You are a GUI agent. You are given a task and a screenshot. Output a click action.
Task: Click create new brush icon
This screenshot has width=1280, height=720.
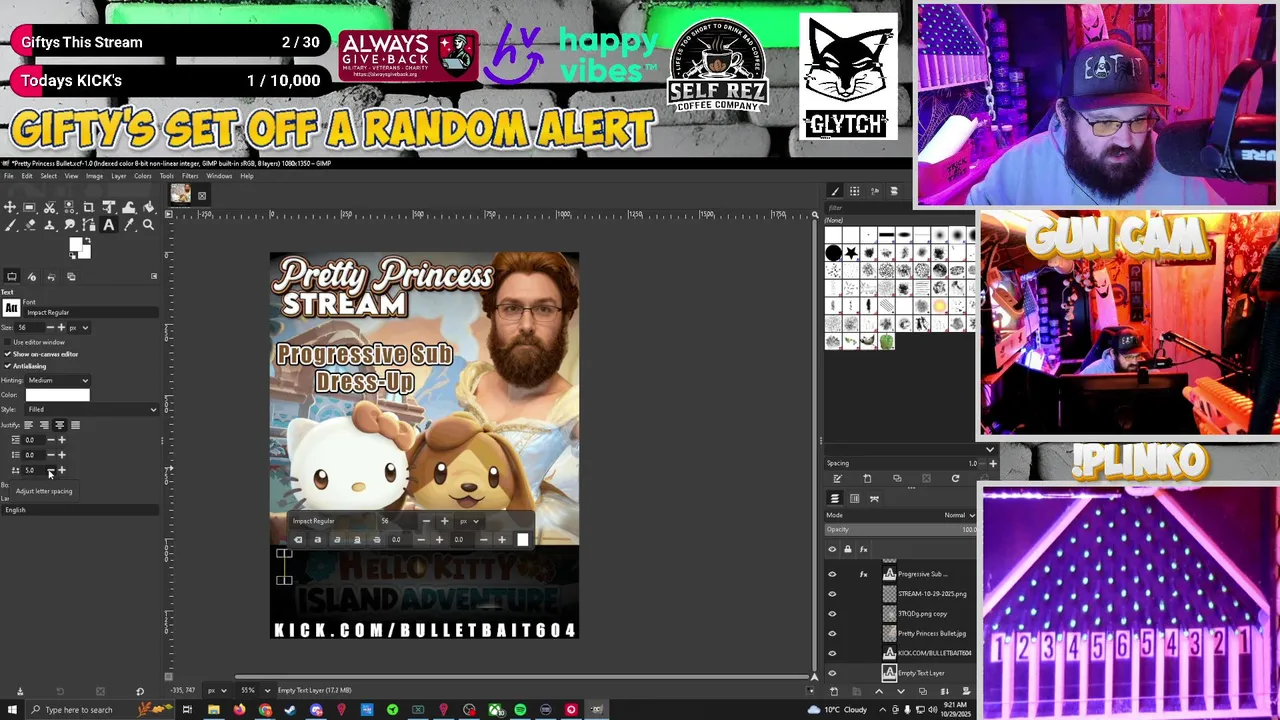point(867,478)
